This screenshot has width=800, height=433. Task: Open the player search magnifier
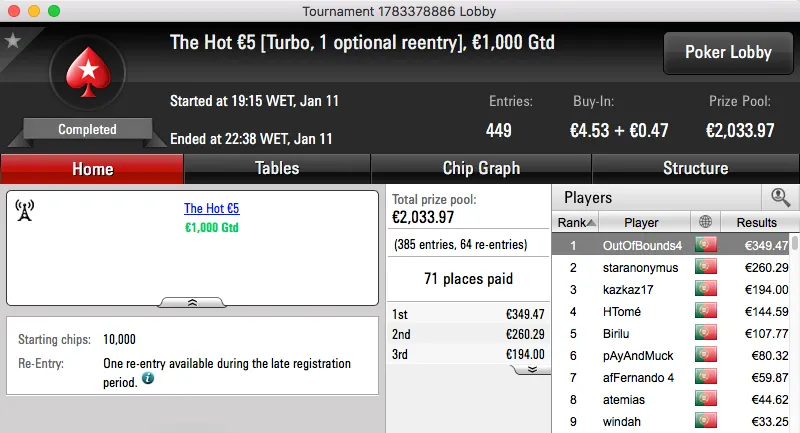780,198
